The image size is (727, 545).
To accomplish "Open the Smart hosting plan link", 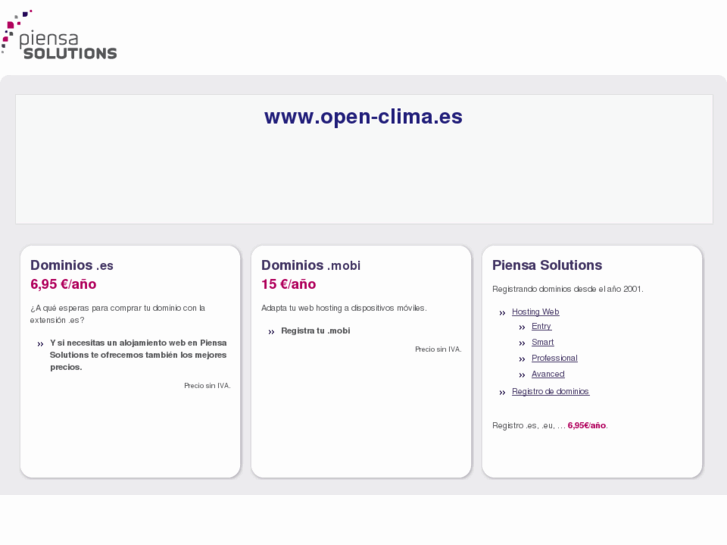I will coord(542,342).
